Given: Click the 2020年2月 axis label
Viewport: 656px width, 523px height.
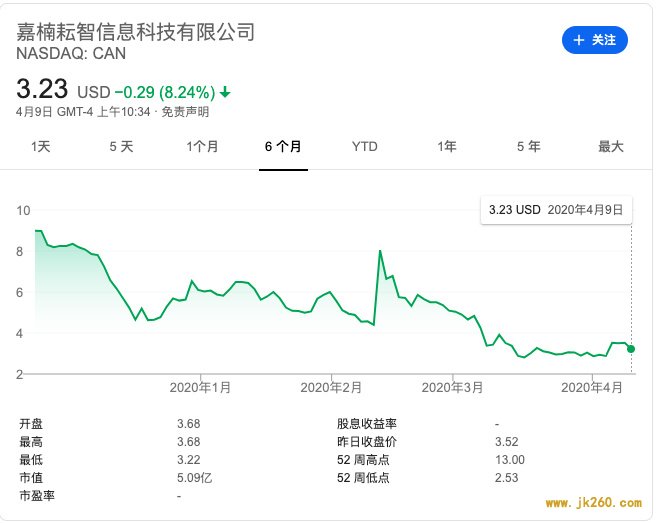Looking at the screenshot, I should click(x=331, y=387).
